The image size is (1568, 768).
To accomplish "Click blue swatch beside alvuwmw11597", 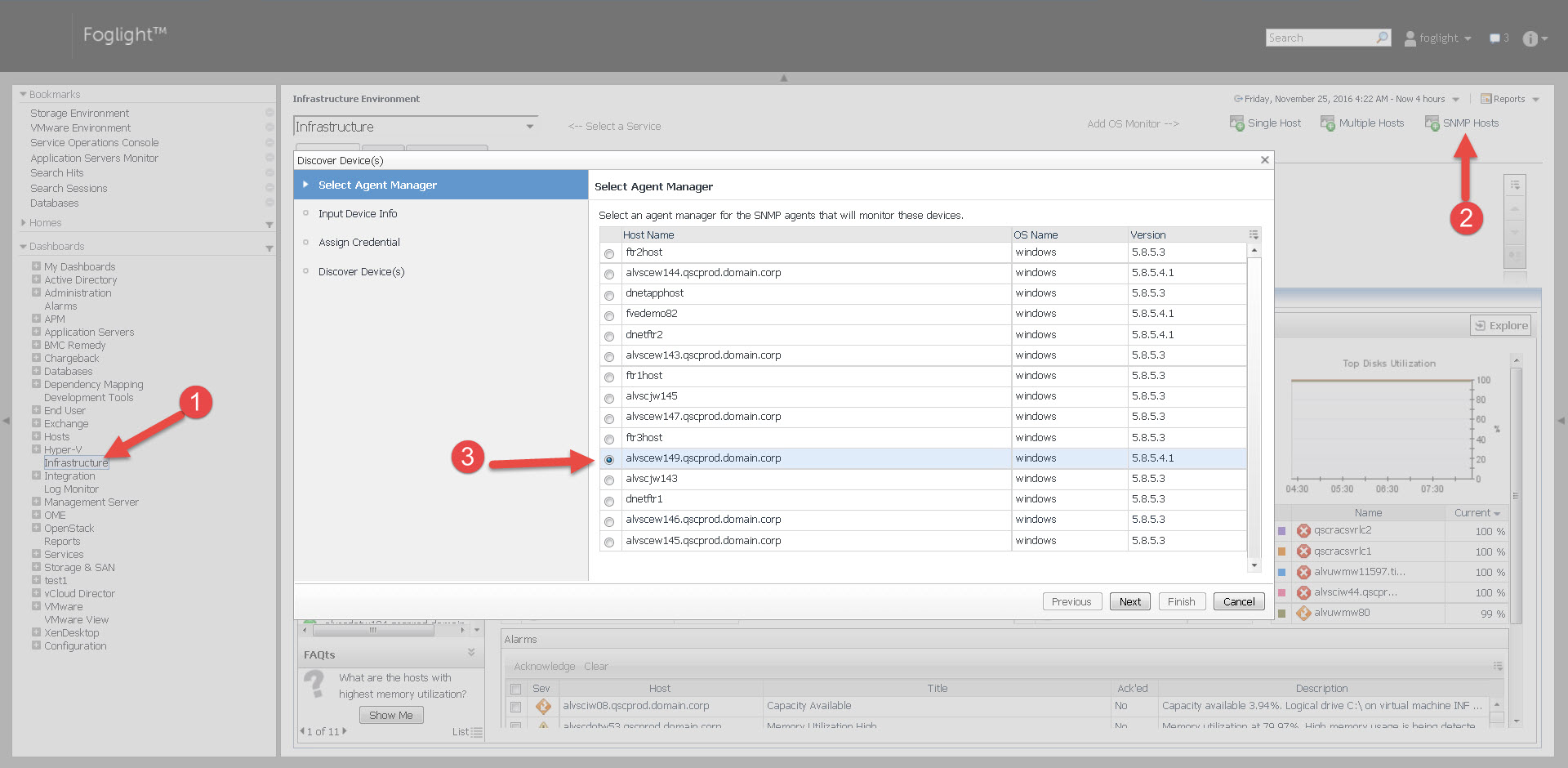I will tap(1281, 572).
